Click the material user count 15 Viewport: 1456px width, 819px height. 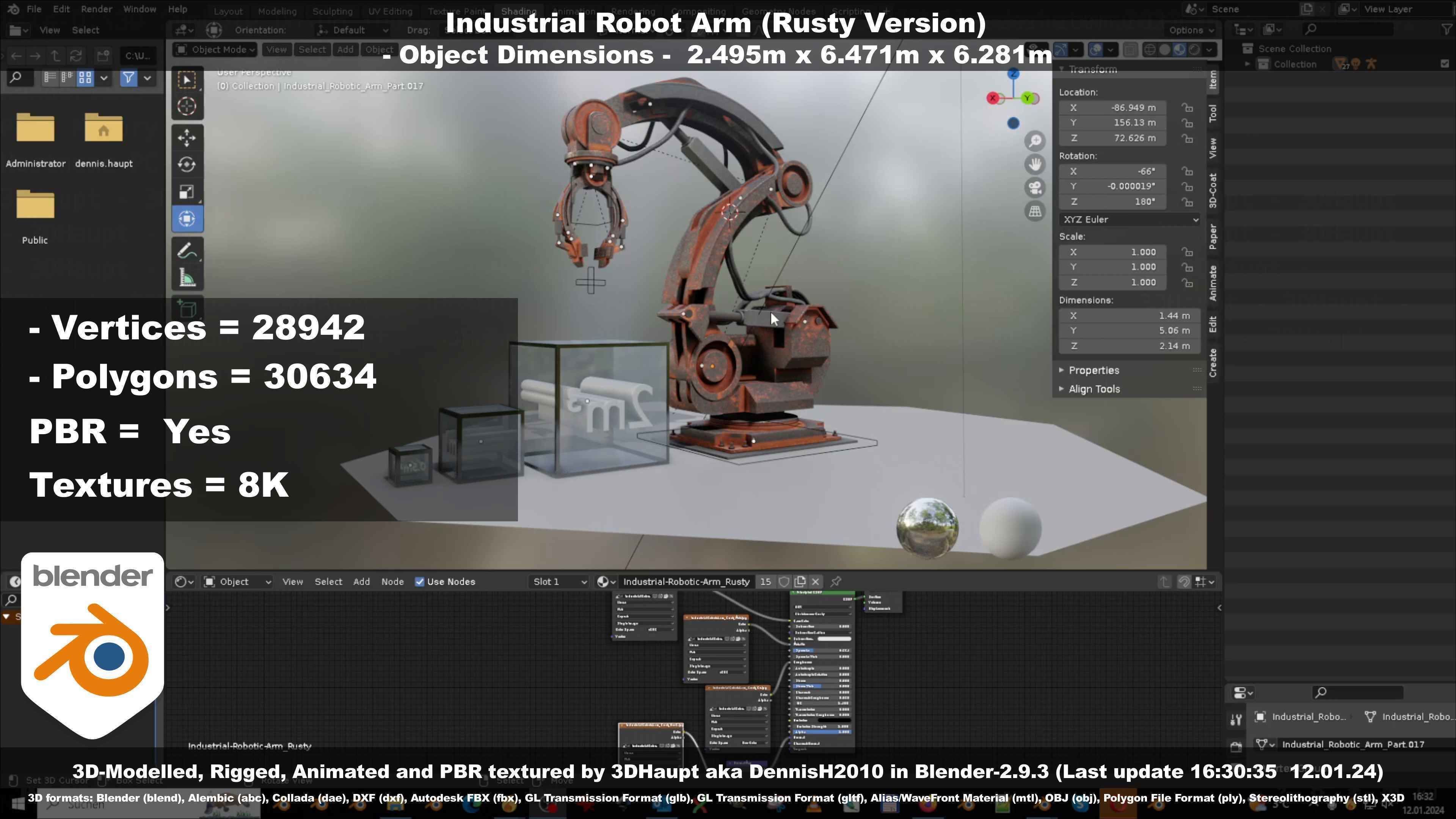[x=765, y=582]
